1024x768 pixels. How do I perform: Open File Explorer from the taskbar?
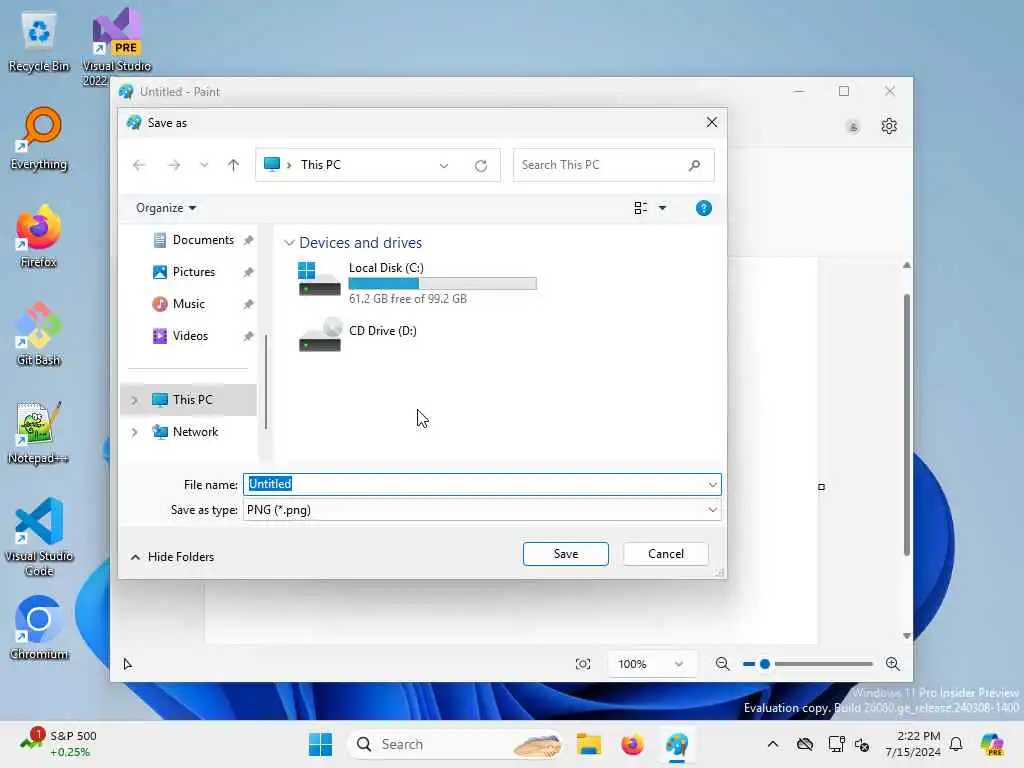(x=588, y=744)
